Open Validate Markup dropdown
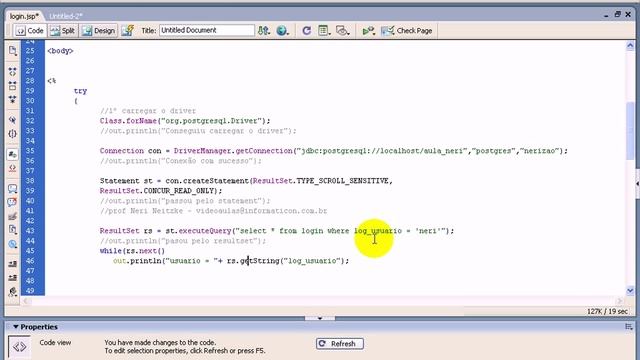Image resolution: width=640 pixels, height=360 pixels. pos(369,31)
